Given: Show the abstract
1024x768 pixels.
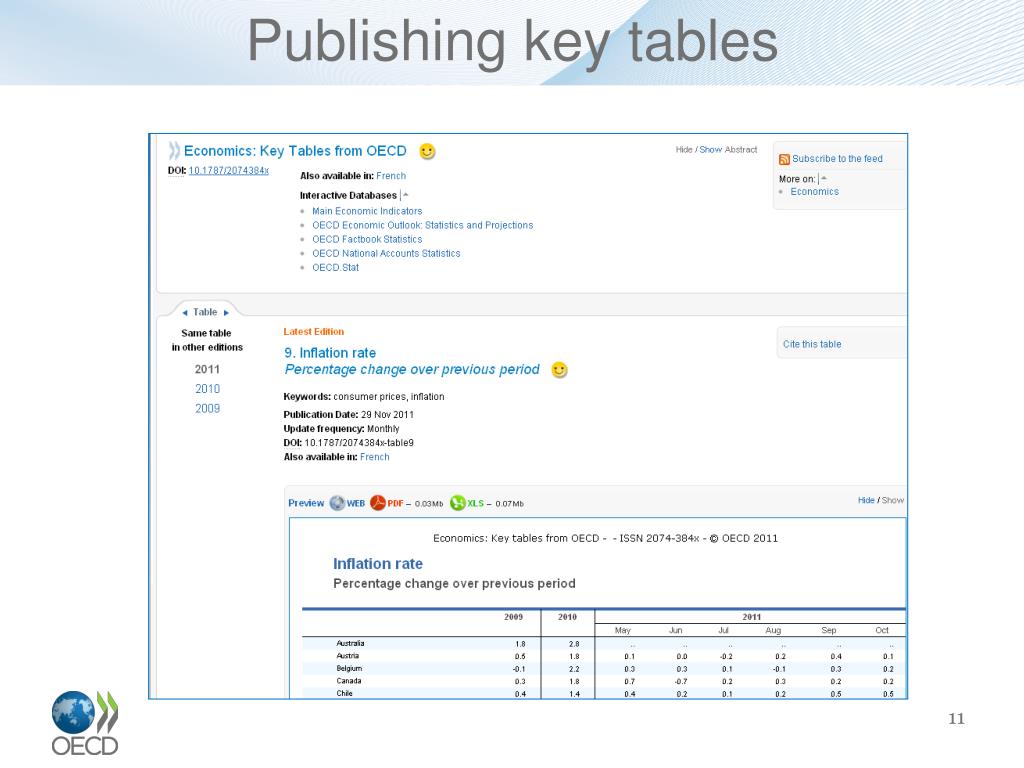Looking at the screenshot, I should click(x=711, y=150).
